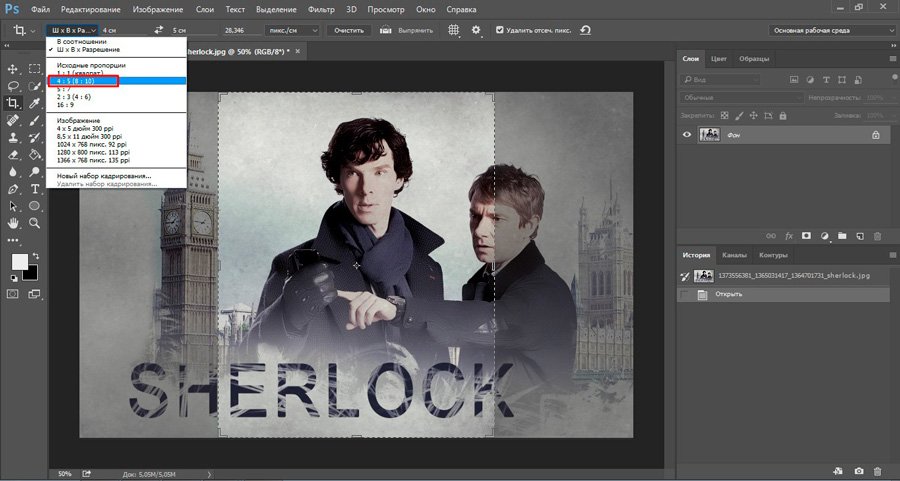900x481 pixels.
Task: Select the Ellipse shape tool
Action: [34, 206]
